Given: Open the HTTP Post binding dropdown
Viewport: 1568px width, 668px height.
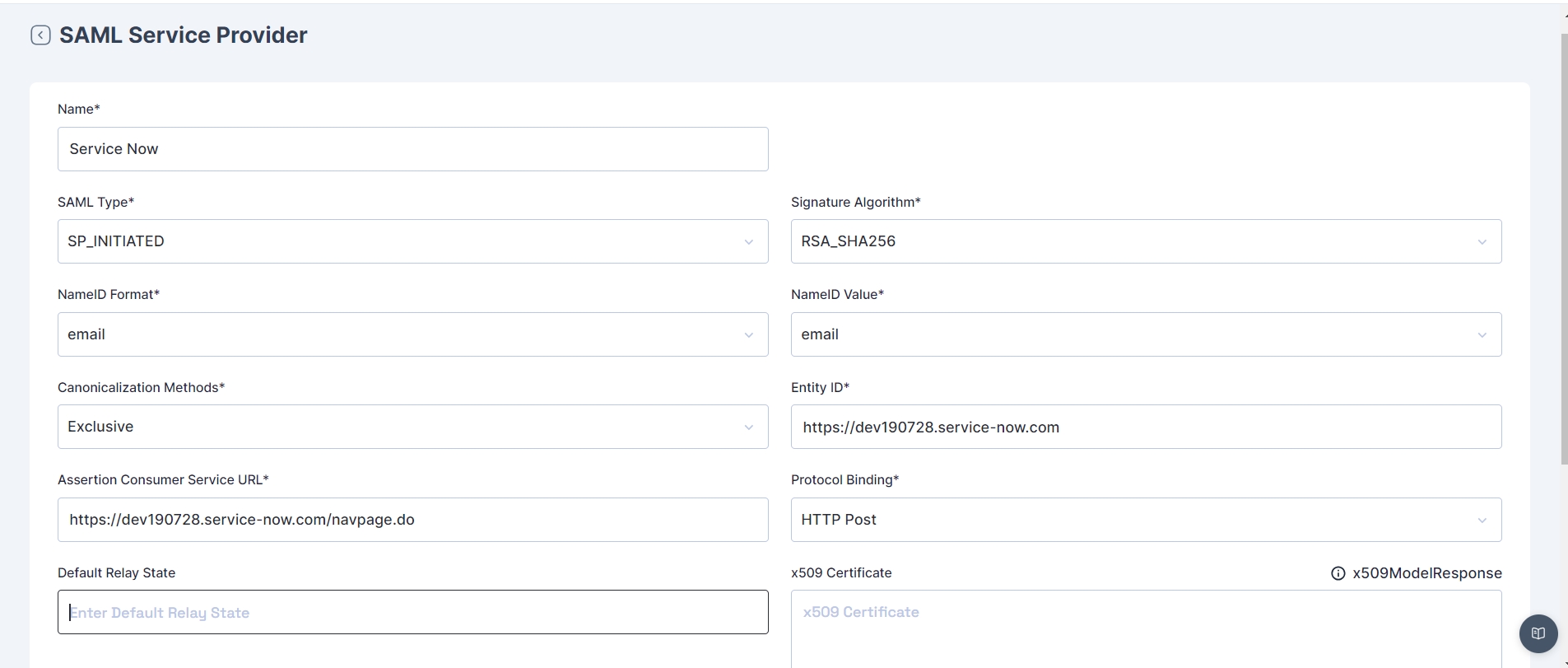Looking at the screenshot, I should pos(1128,520).
